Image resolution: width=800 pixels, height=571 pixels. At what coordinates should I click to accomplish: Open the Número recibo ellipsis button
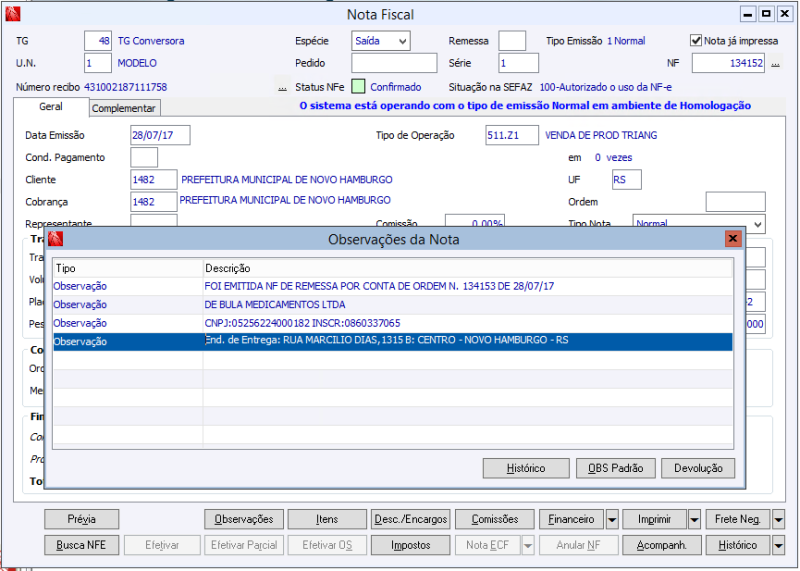(x=282, y=87)
